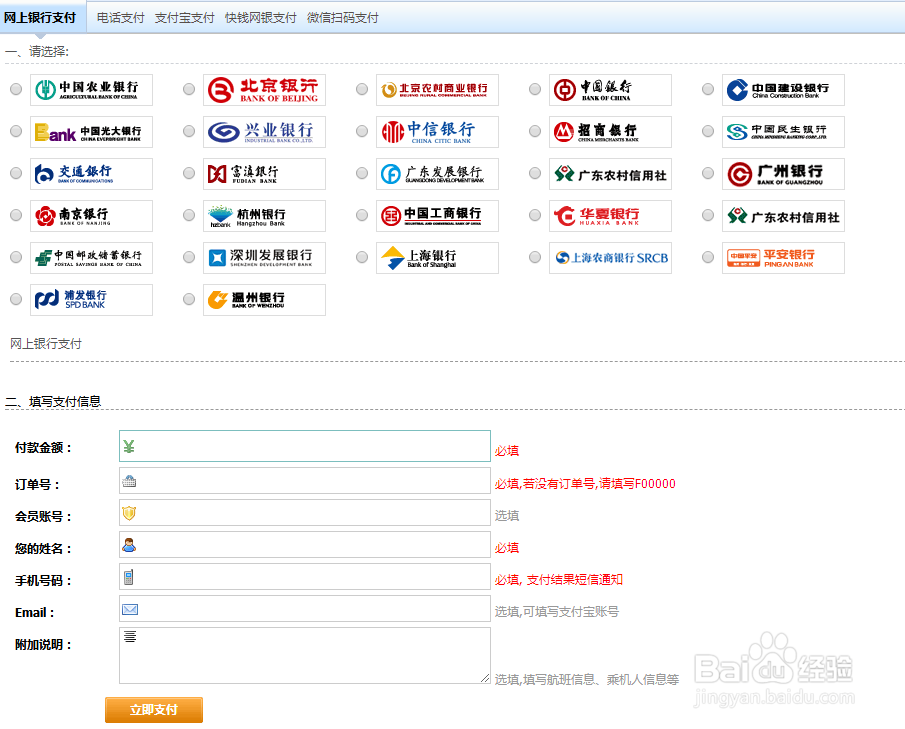The height and width of the screenshot is (729, 905).
Task: Select the radio button for China Construction Bank
Action: (708, 89)
